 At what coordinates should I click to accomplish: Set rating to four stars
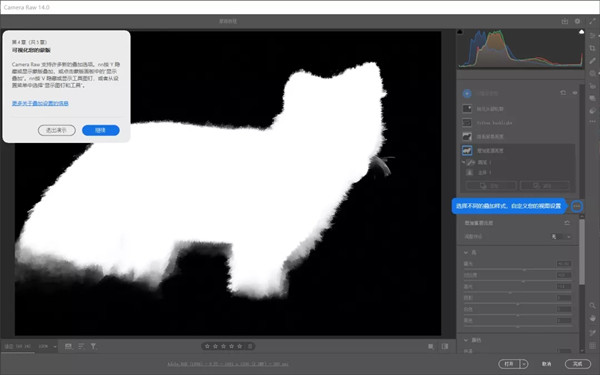pyautogui.click(x=232, y=346)
